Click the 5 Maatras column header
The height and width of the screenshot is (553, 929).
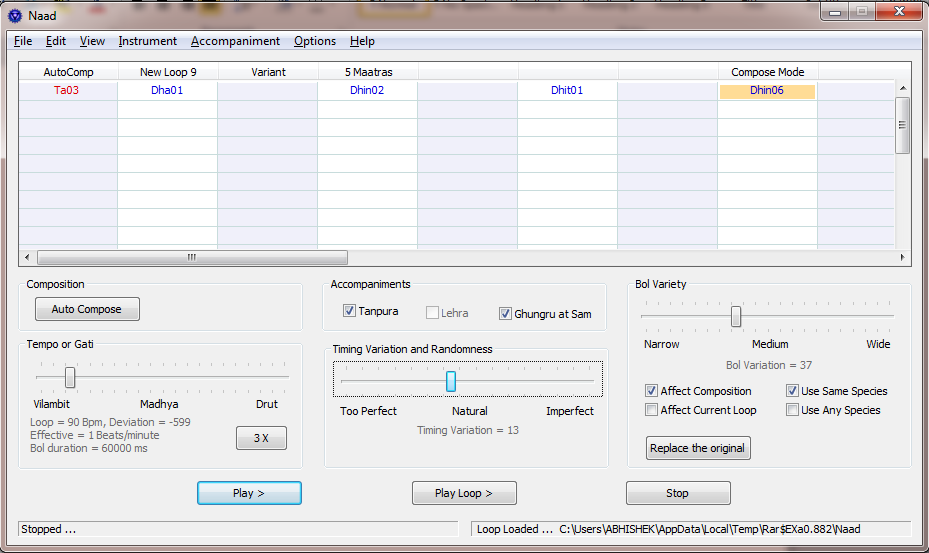[x=369, y=72]
